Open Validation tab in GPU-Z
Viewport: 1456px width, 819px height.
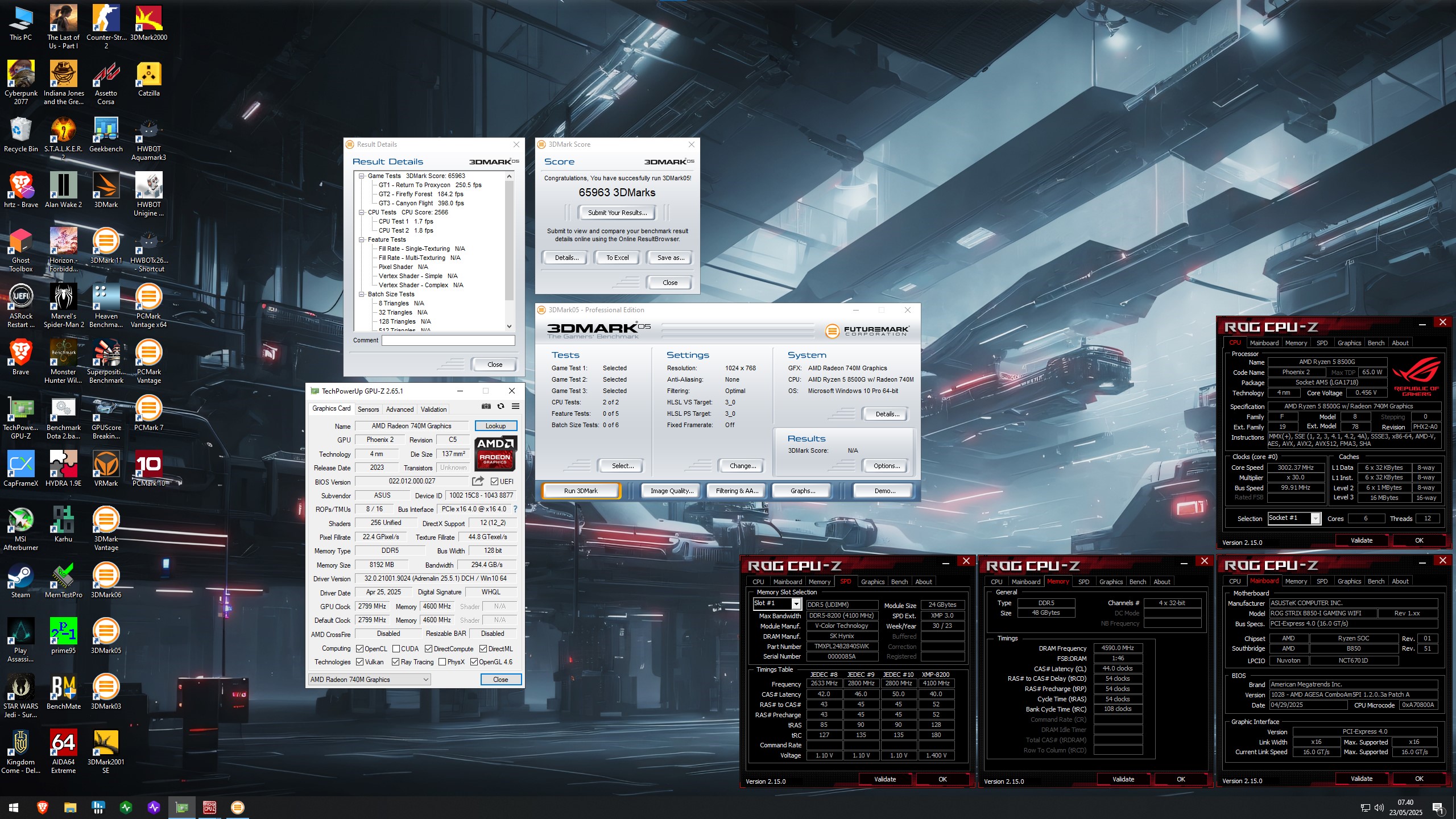tap(433, 409)
